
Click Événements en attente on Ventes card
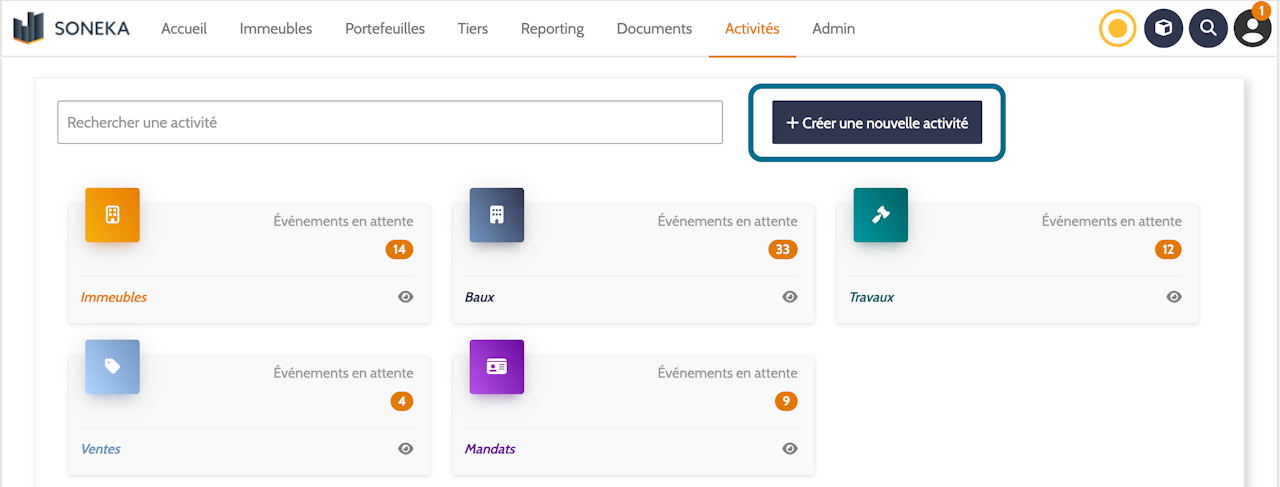343,373
